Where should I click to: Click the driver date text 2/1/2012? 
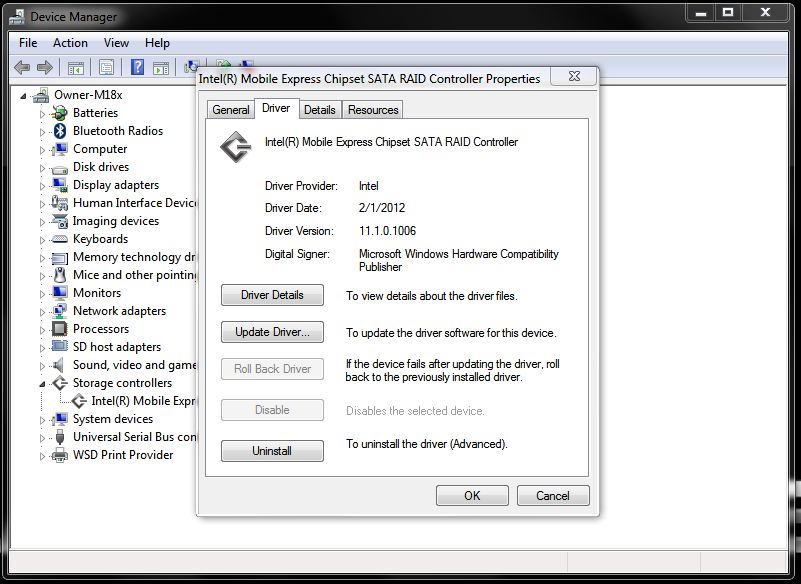tap(382, 208)
